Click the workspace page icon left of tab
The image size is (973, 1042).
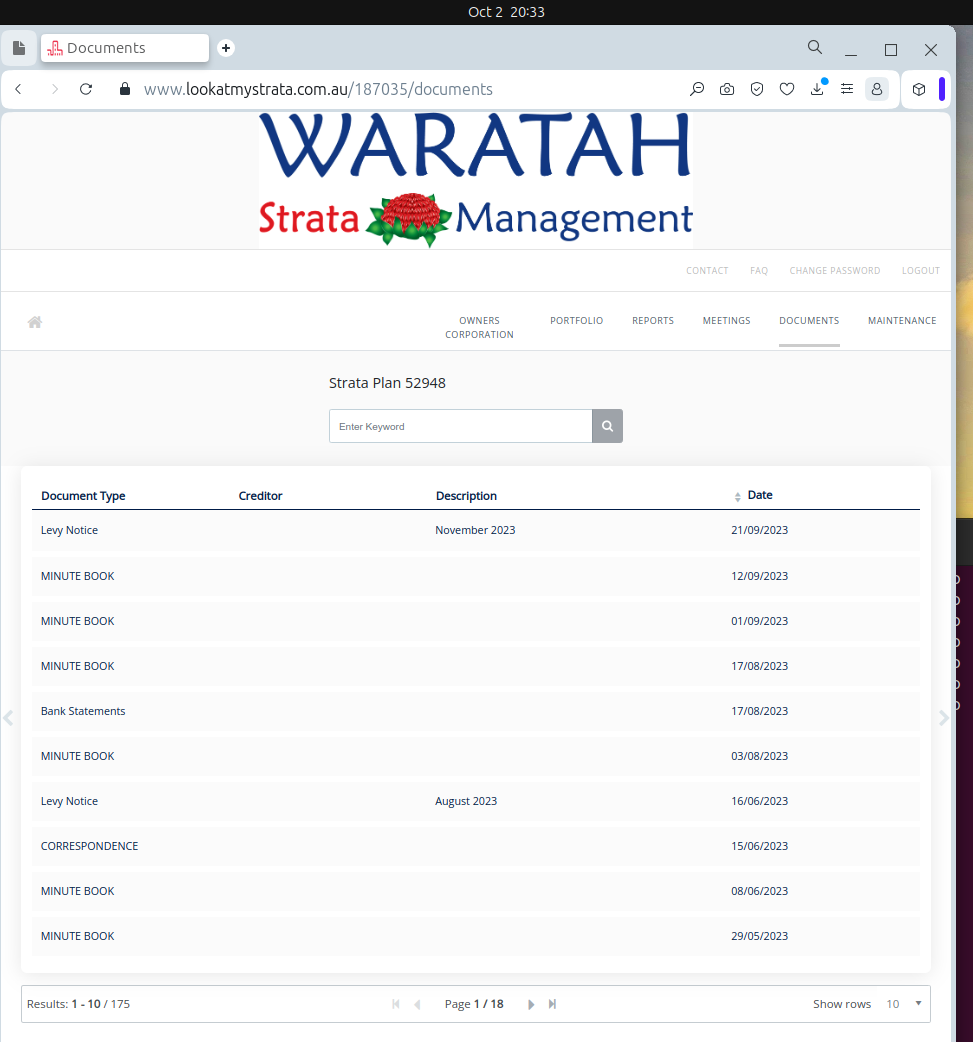click(x=19, y=48)
